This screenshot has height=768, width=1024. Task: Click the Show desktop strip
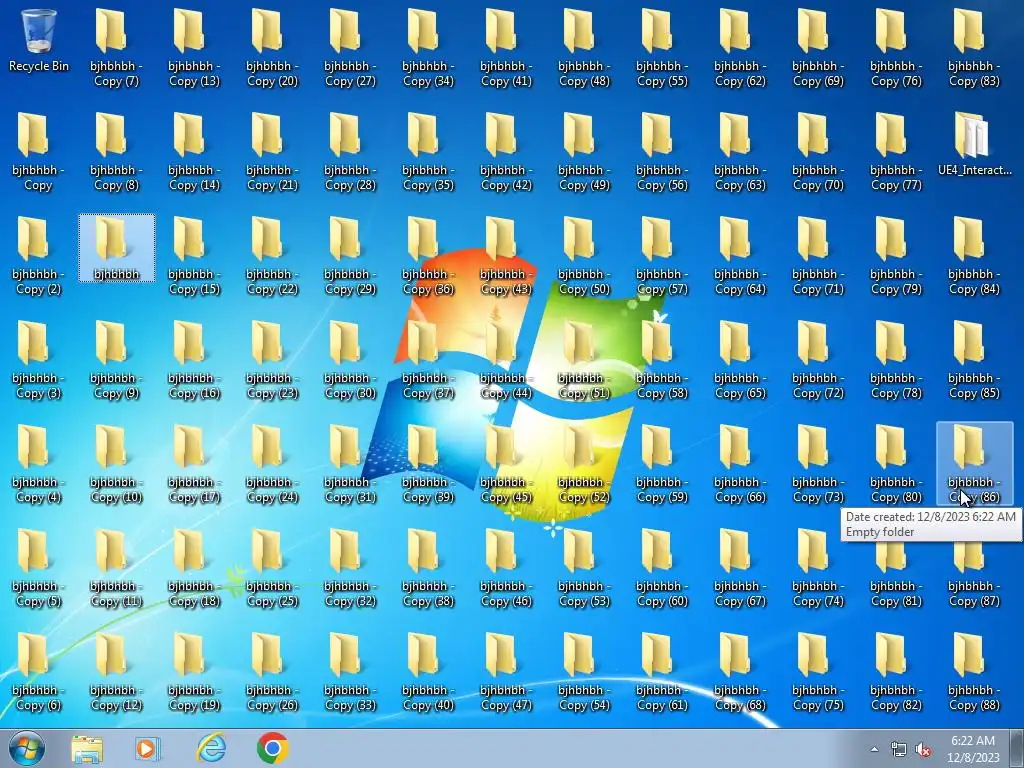pyautogui.click(x=1017, y=748)
